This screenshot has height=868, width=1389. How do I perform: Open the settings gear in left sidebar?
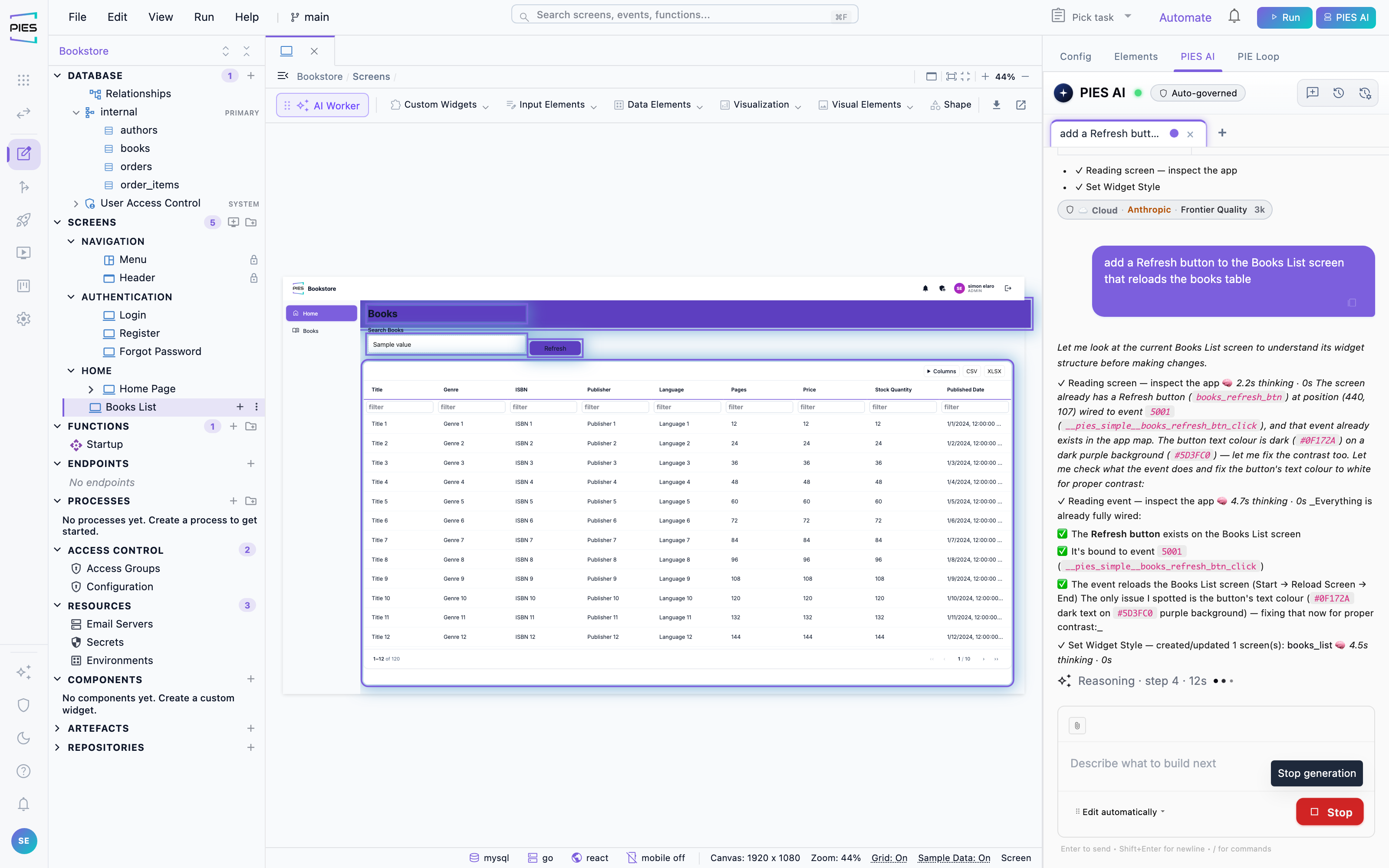[23, 319]
